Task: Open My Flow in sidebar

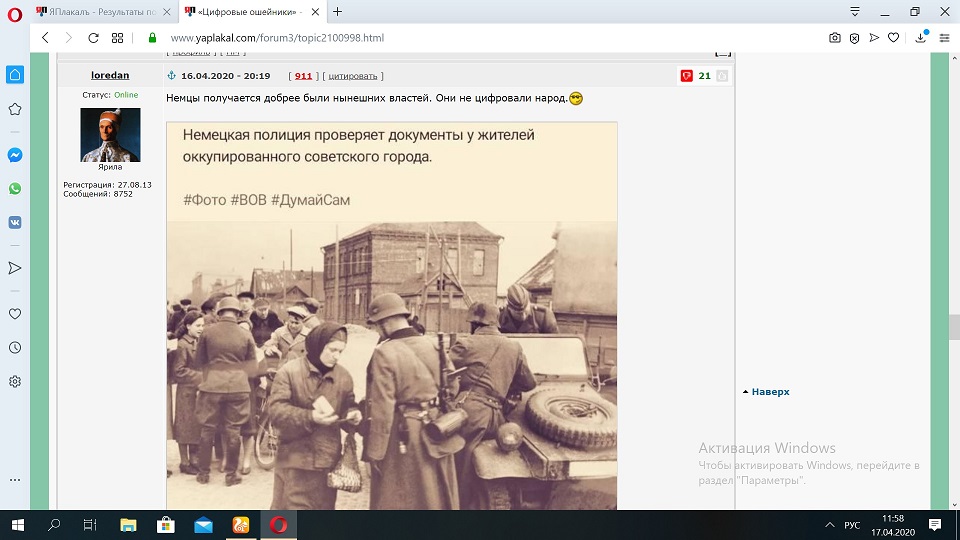Action: pos(15,268)
